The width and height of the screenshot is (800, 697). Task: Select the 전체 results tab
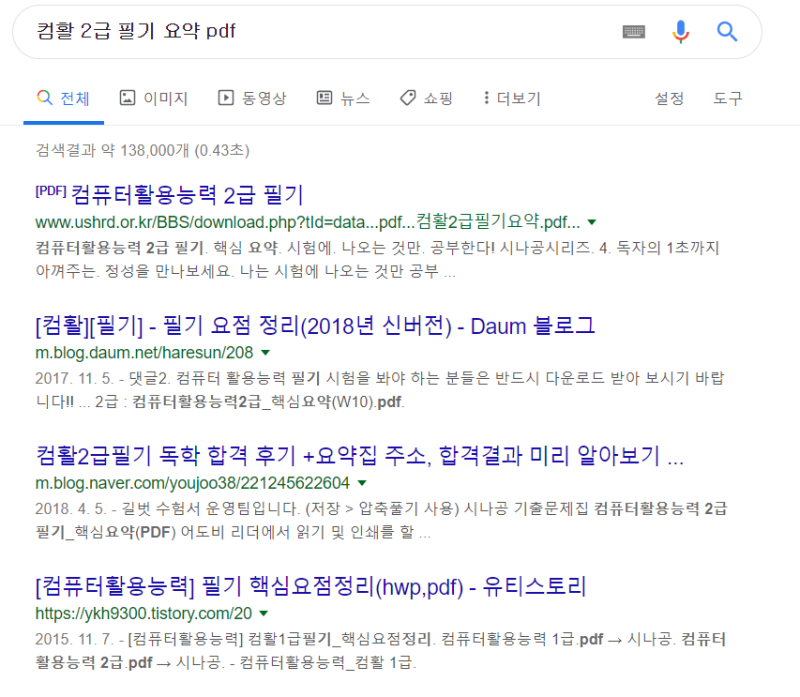tap(64, 98)
